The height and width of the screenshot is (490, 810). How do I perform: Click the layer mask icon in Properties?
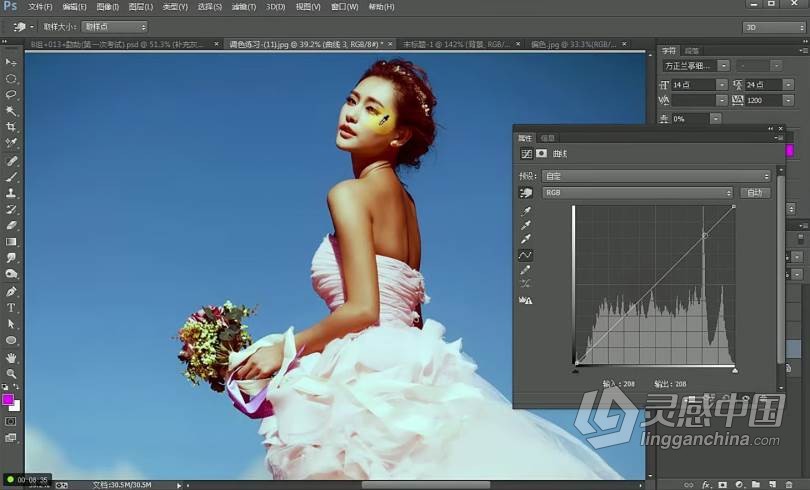click(x=541, y=153)
